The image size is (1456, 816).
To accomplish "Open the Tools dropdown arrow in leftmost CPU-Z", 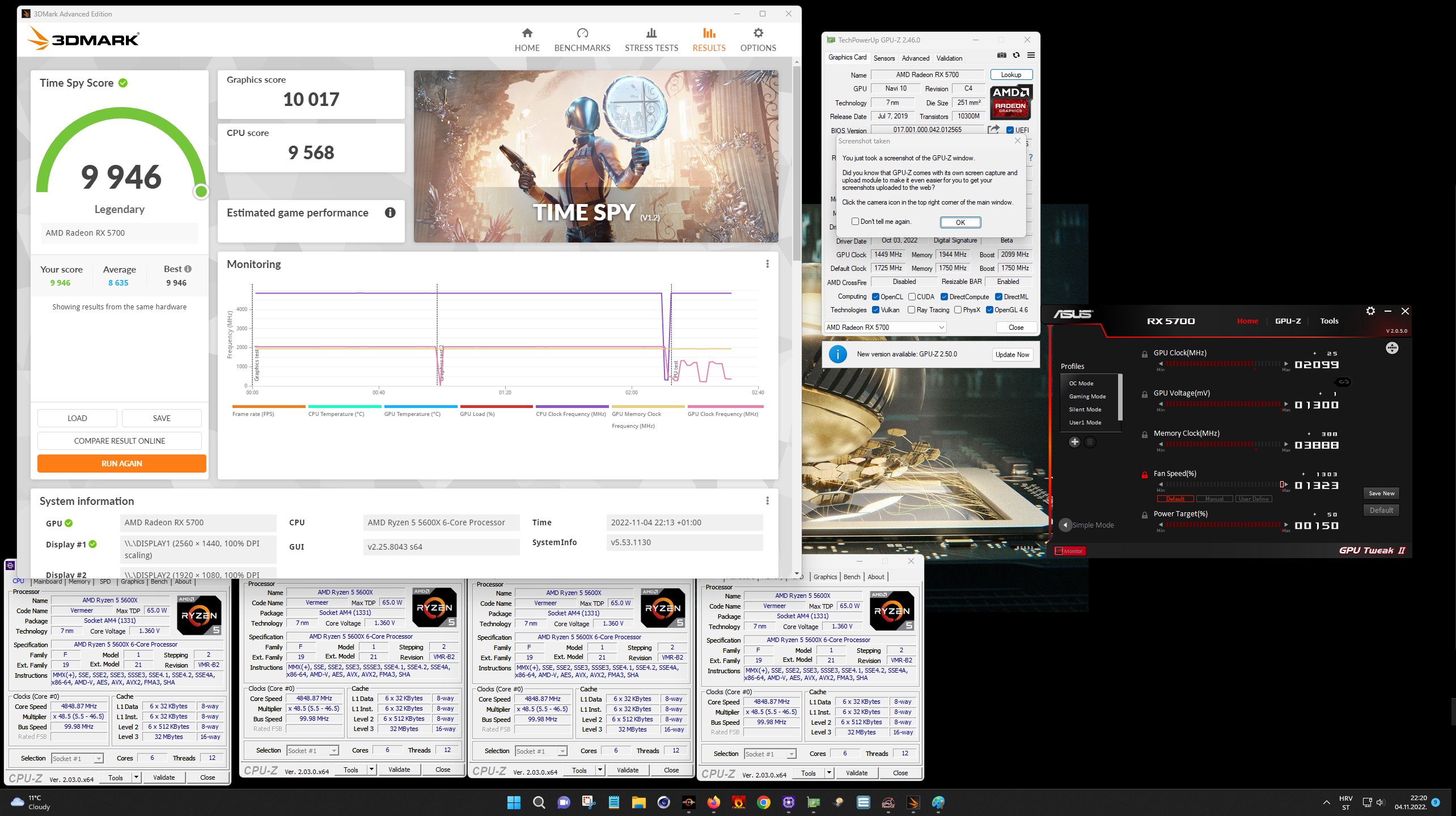I will pos(136,777).
